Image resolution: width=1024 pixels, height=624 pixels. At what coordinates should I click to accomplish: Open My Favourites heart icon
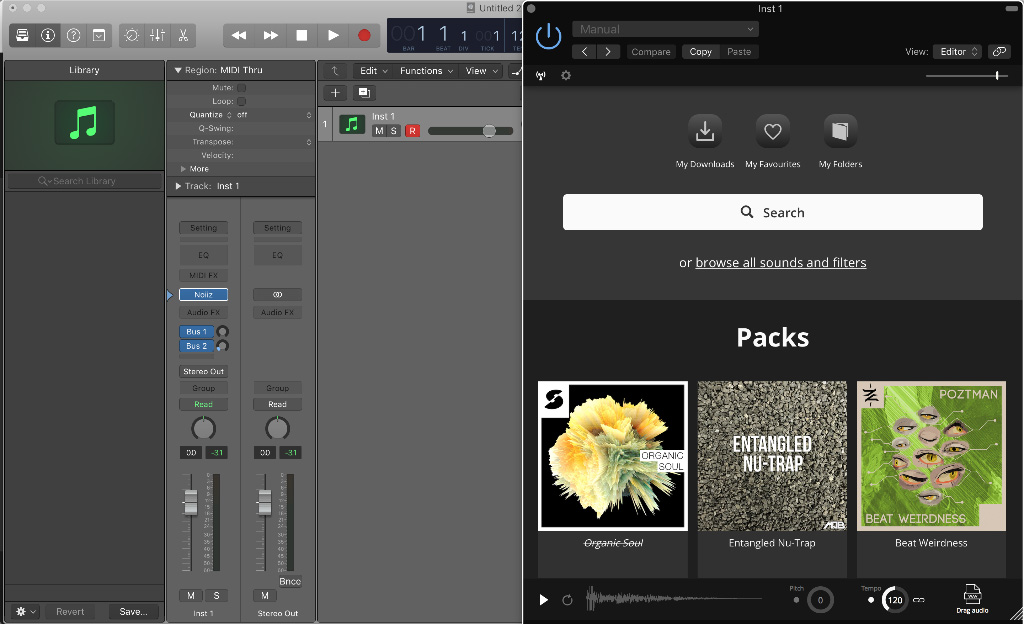(772, 131)
